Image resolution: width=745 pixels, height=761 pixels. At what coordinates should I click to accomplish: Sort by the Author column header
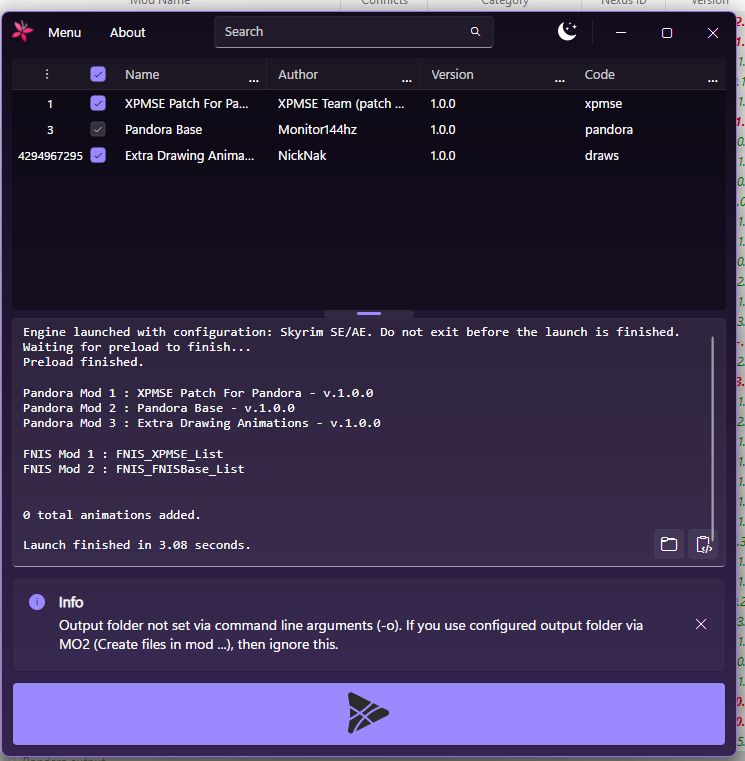tap(298, 74)
